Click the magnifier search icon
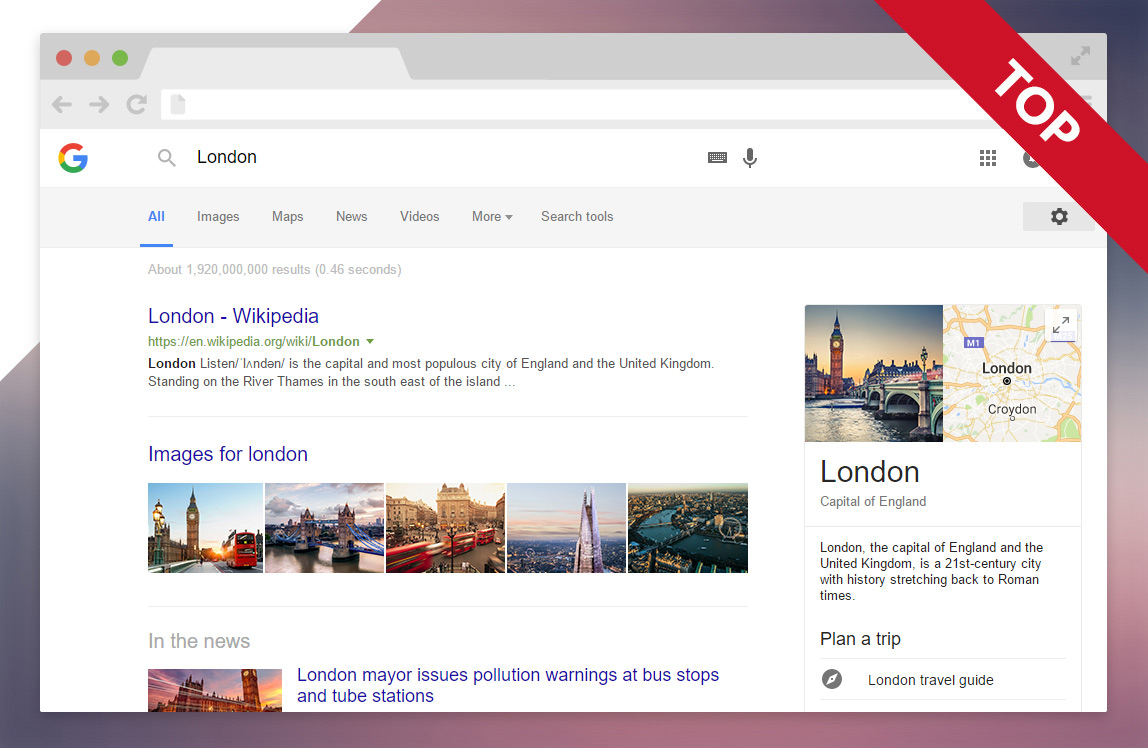 pos(167,157)
